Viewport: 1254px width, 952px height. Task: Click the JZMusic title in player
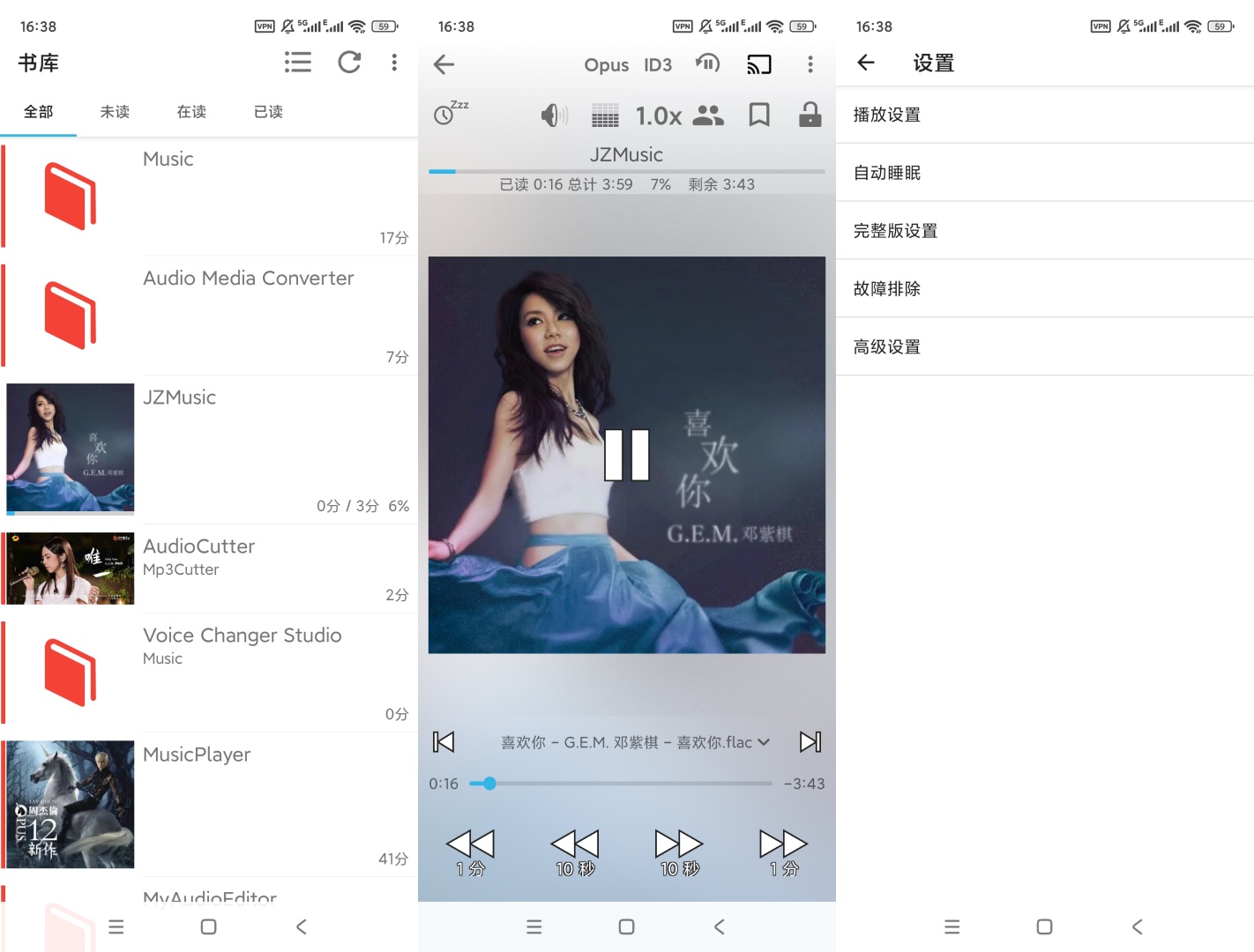[x=627, y=154]
